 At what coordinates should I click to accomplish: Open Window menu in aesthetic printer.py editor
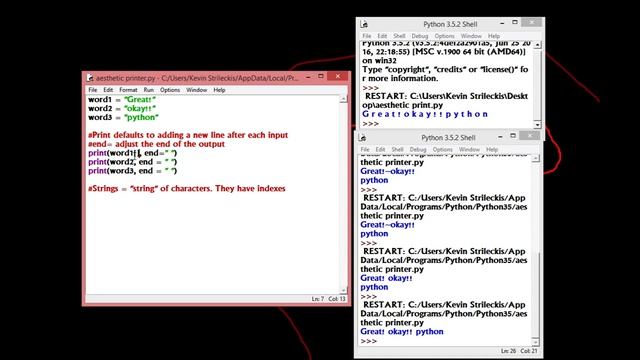[197, 90]
